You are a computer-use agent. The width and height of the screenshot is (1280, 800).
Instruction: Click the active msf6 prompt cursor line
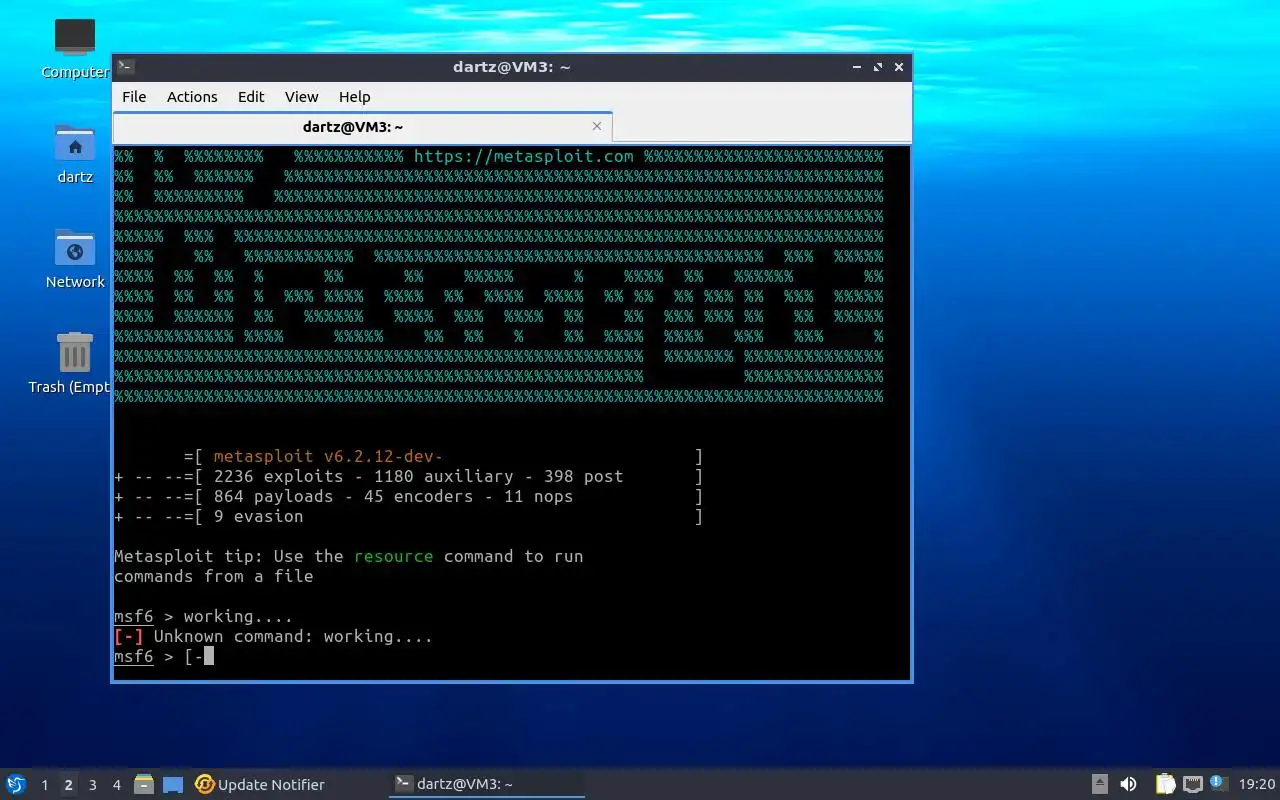pos(164,657)
